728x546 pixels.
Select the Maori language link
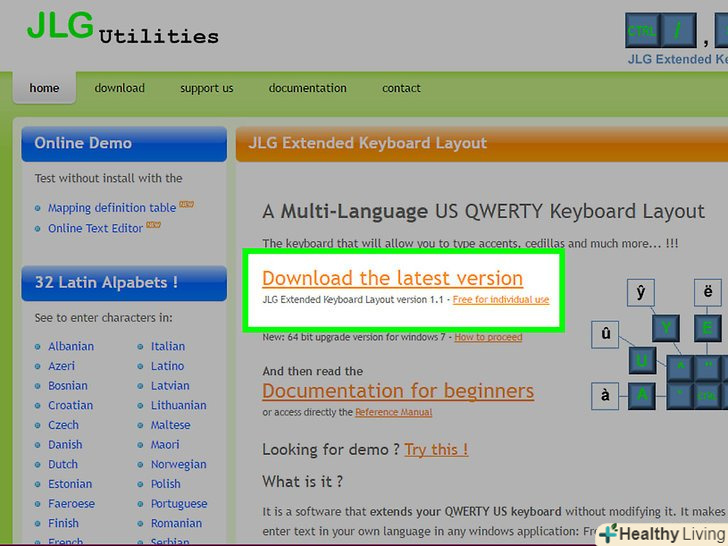pyautogui.click(x=165, y=444)
